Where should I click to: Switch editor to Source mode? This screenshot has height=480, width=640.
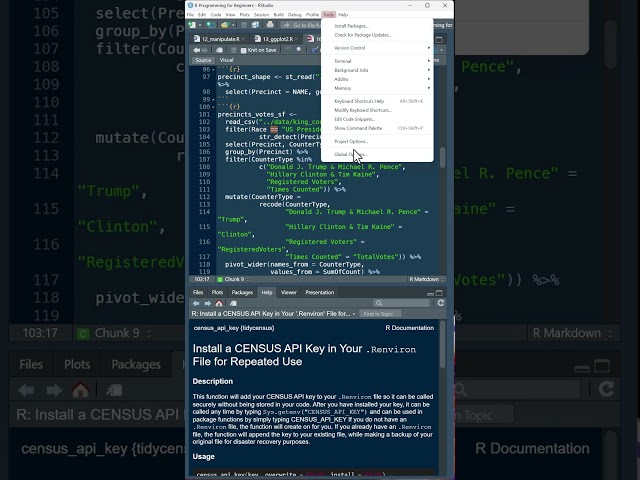[x=203, y=60]
